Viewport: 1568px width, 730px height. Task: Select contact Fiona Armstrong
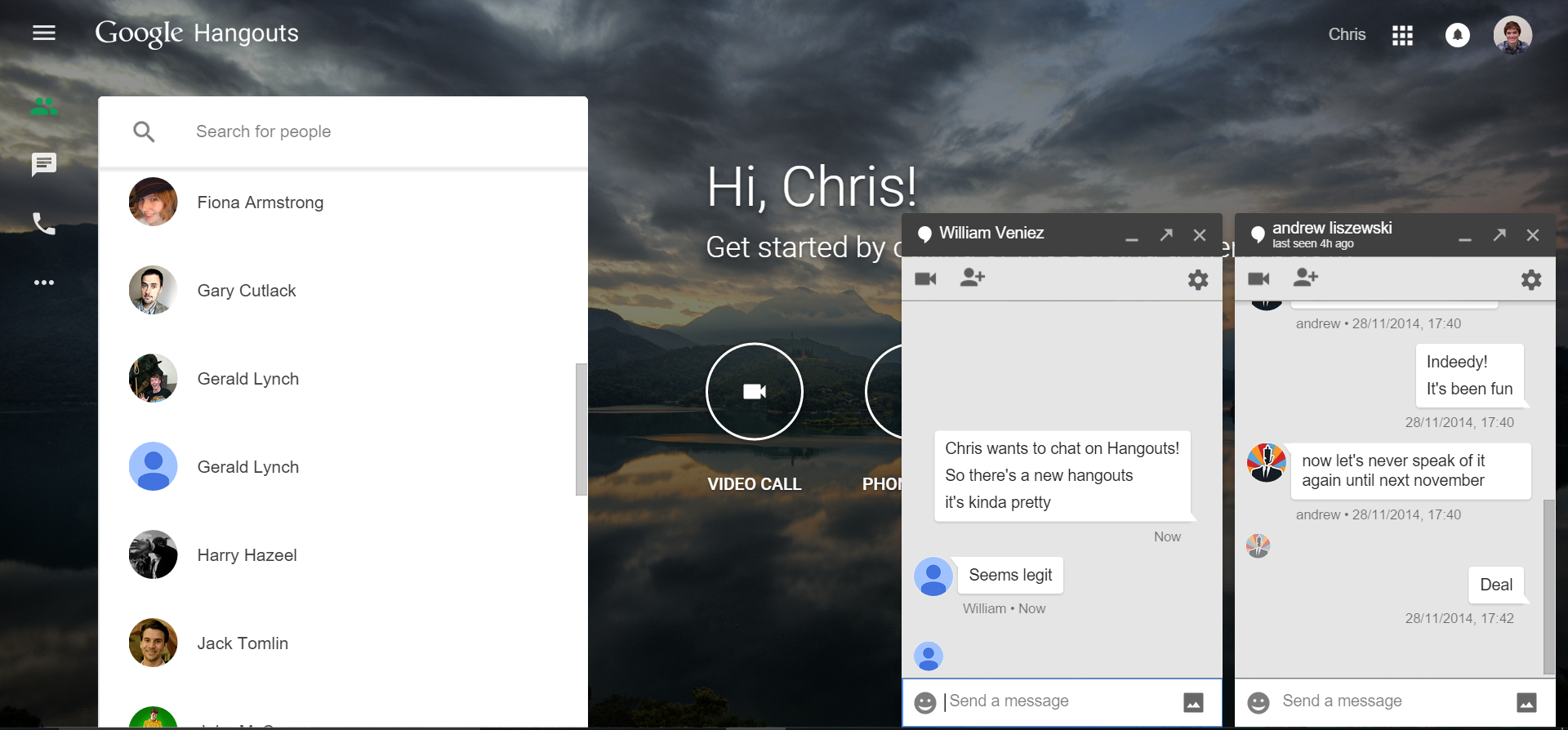click(x=343, y=203)
